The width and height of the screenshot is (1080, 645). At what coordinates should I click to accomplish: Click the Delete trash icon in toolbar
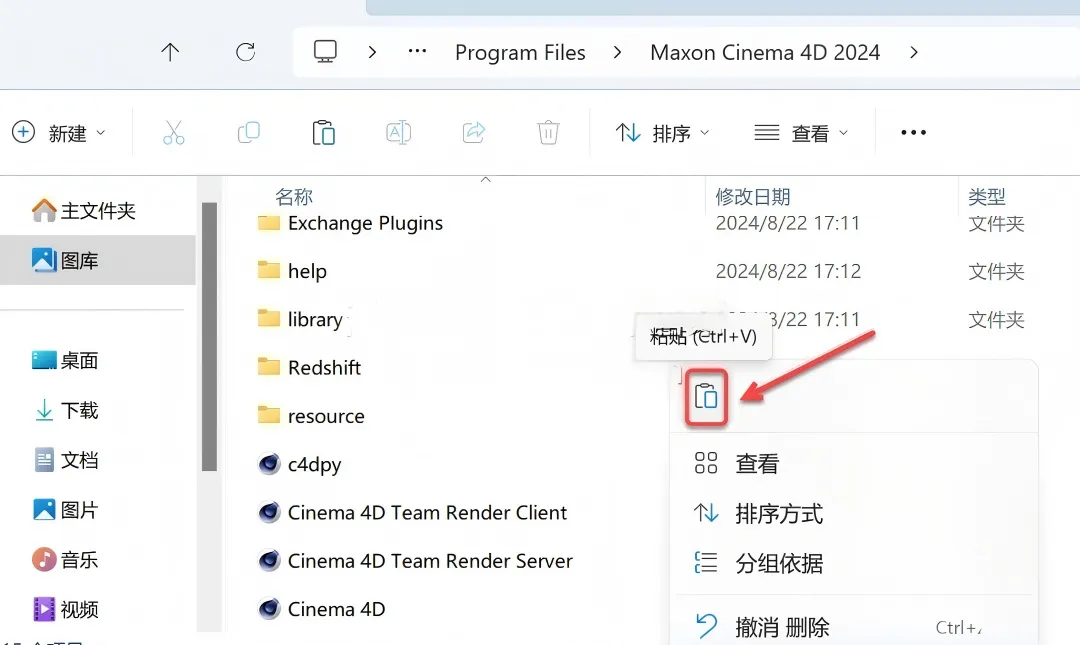(548, 132)
